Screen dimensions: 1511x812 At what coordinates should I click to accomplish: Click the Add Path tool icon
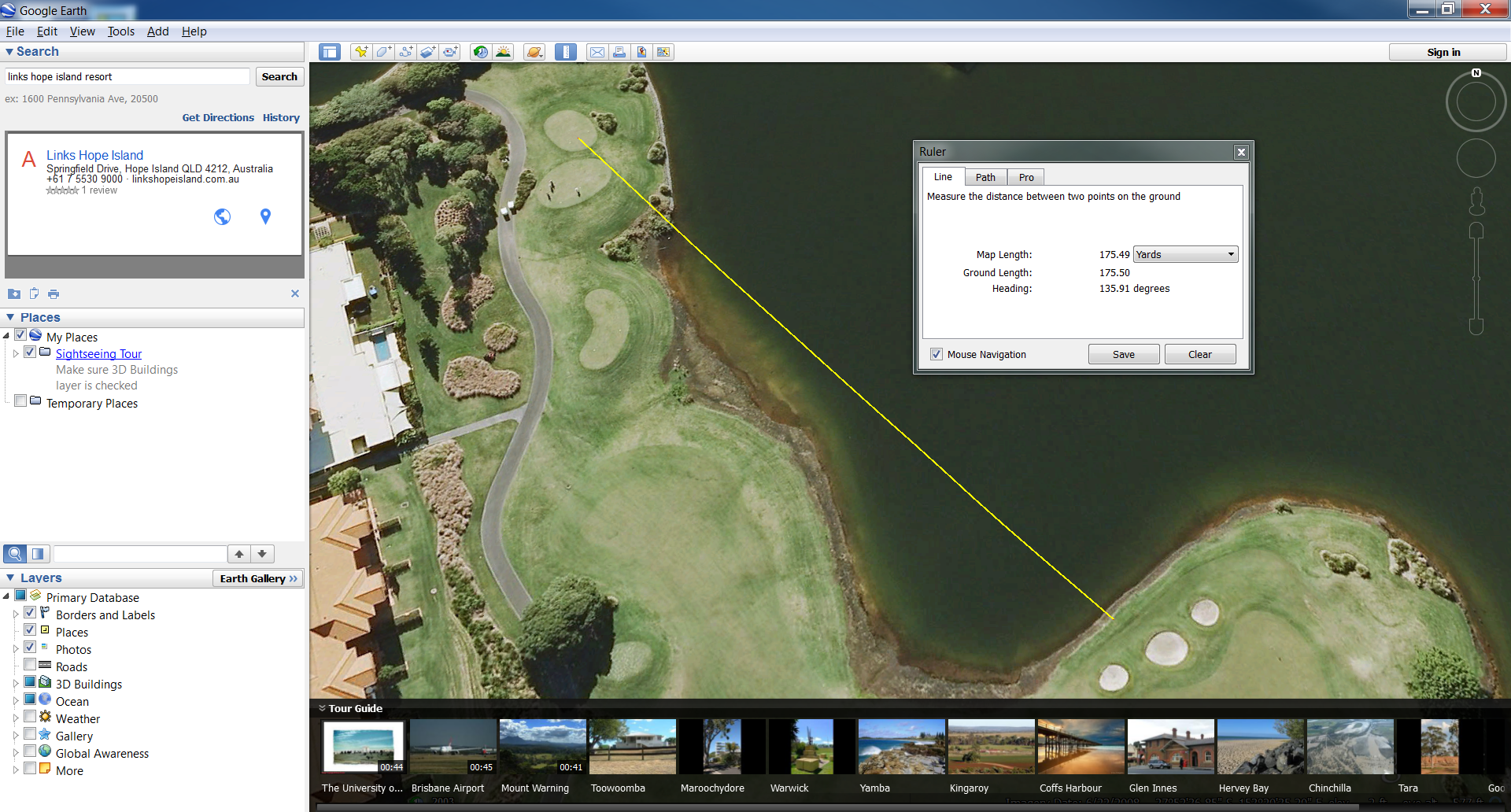(406, 52)
